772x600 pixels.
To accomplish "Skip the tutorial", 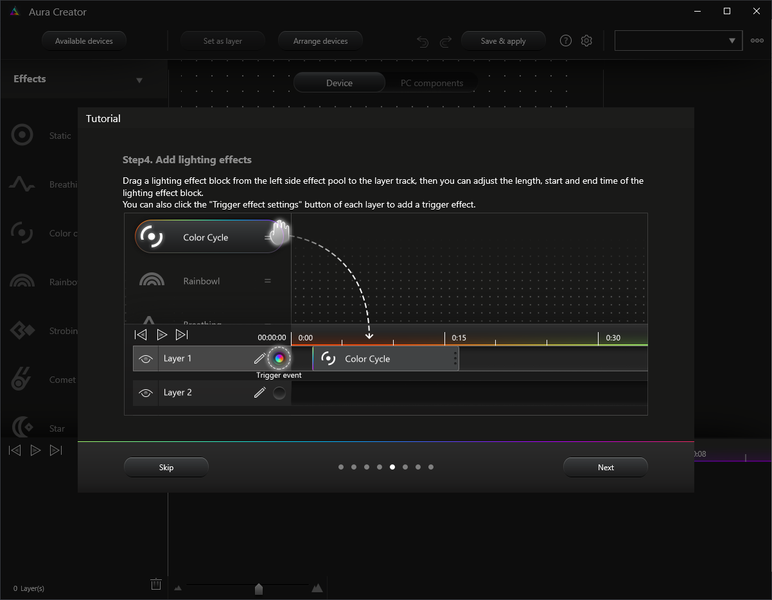I will [x=166, y=467].
